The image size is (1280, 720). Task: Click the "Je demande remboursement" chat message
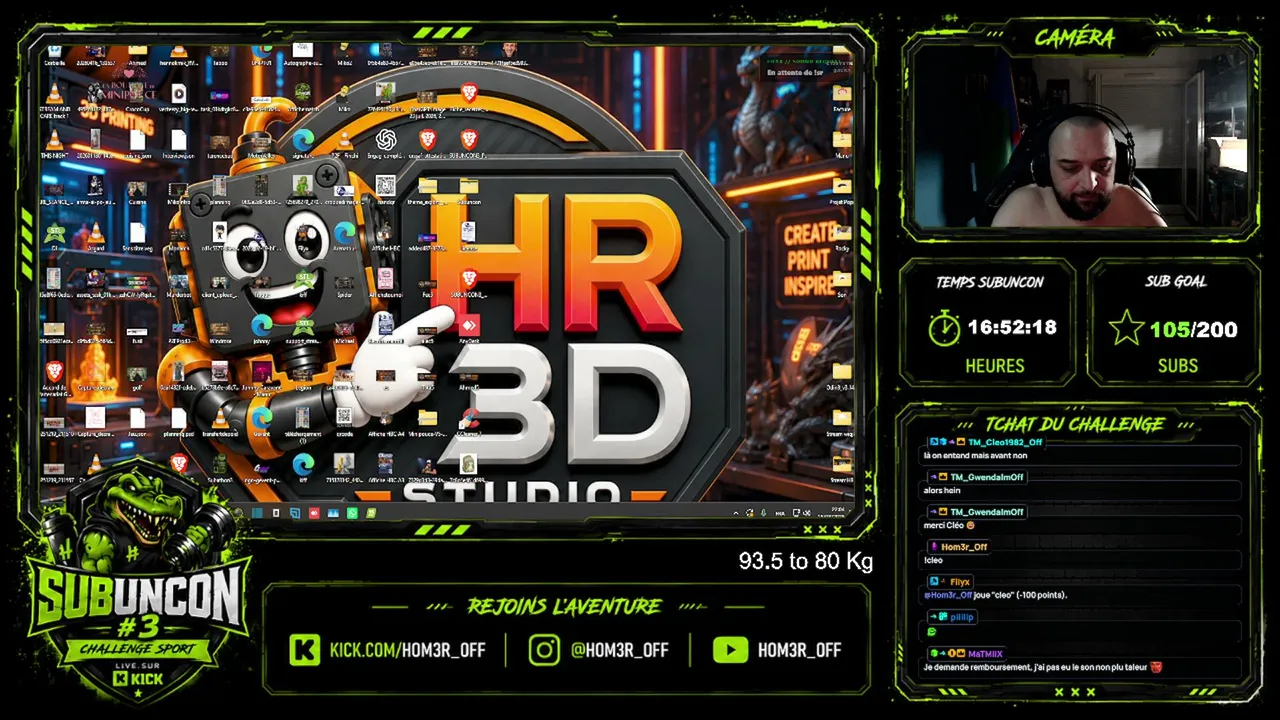[x=1042, y=667]
